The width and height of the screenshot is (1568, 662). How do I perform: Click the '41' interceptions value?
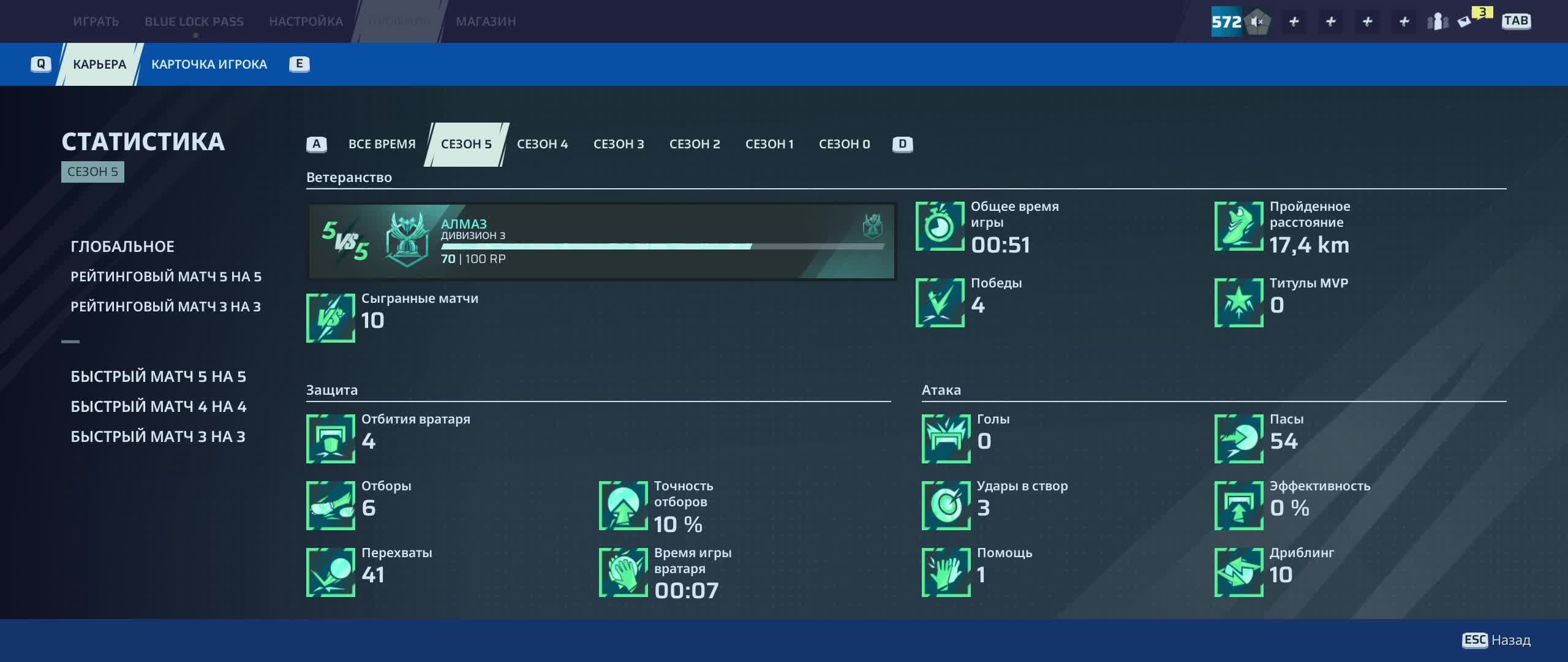pyautogui.click(x=373, y=575)
